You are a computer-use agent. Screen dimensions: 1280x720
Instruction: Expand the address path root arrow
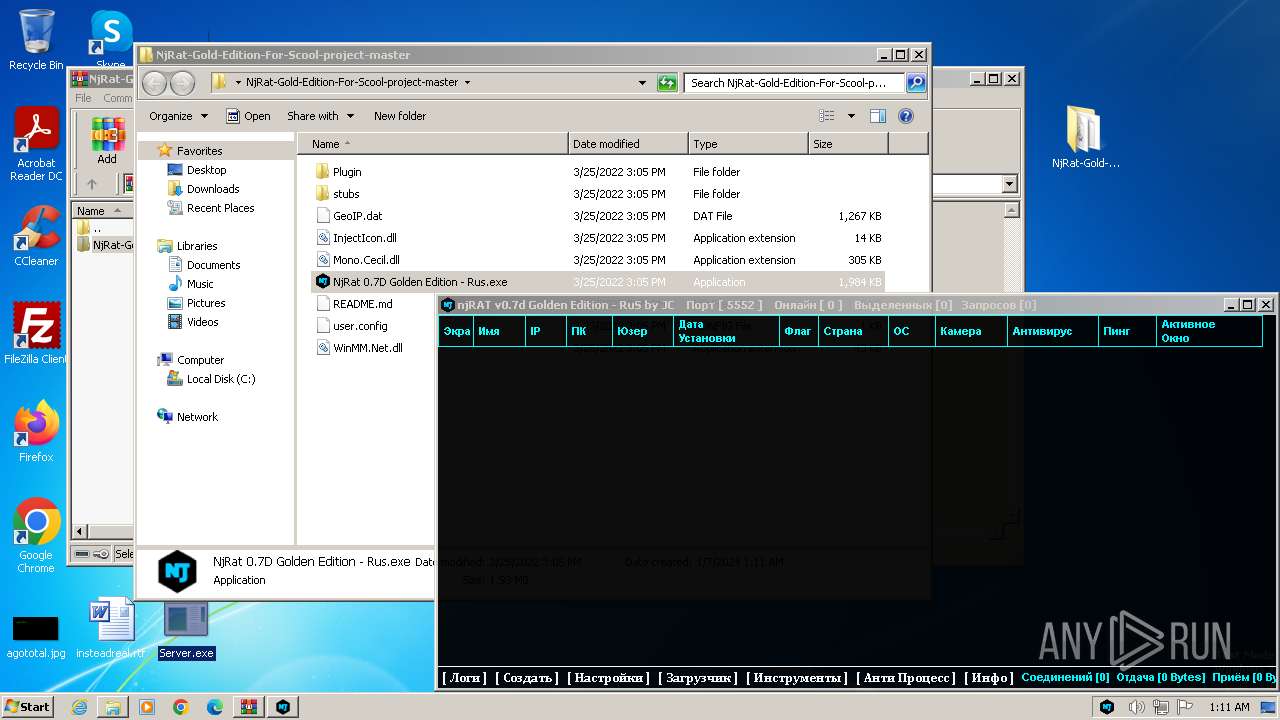point(238,83)
